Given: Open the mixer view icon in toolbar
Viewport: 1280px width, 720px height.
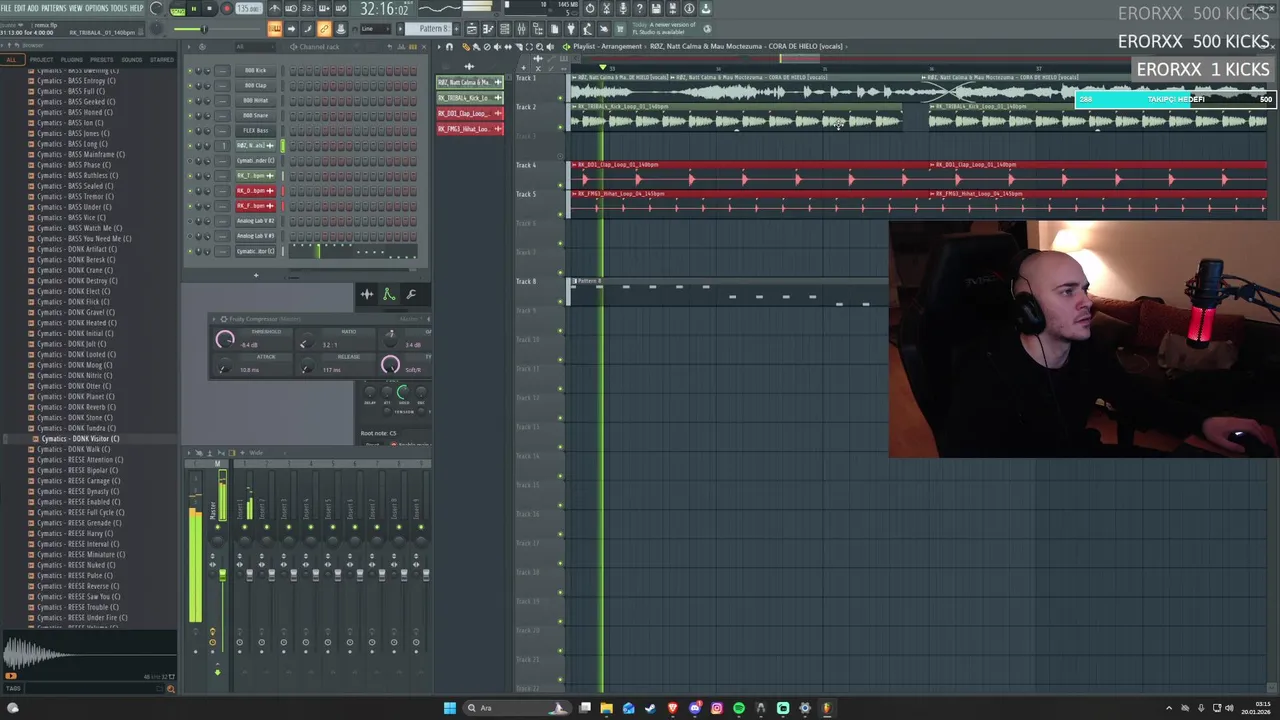Looking at the screenshot, I should point(521,29).
